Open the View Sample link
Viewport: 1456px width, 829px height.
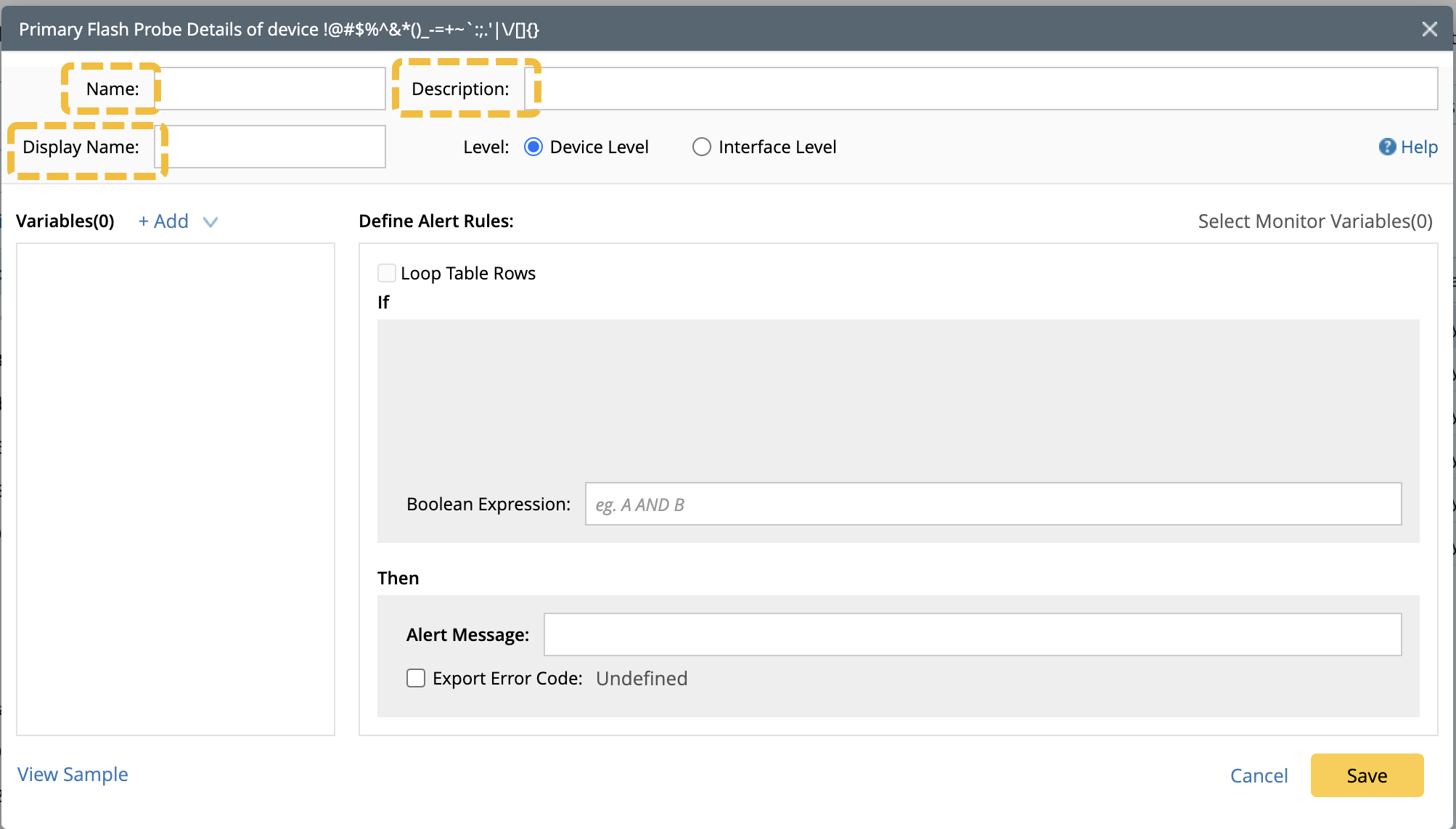(x=73, y=775)
